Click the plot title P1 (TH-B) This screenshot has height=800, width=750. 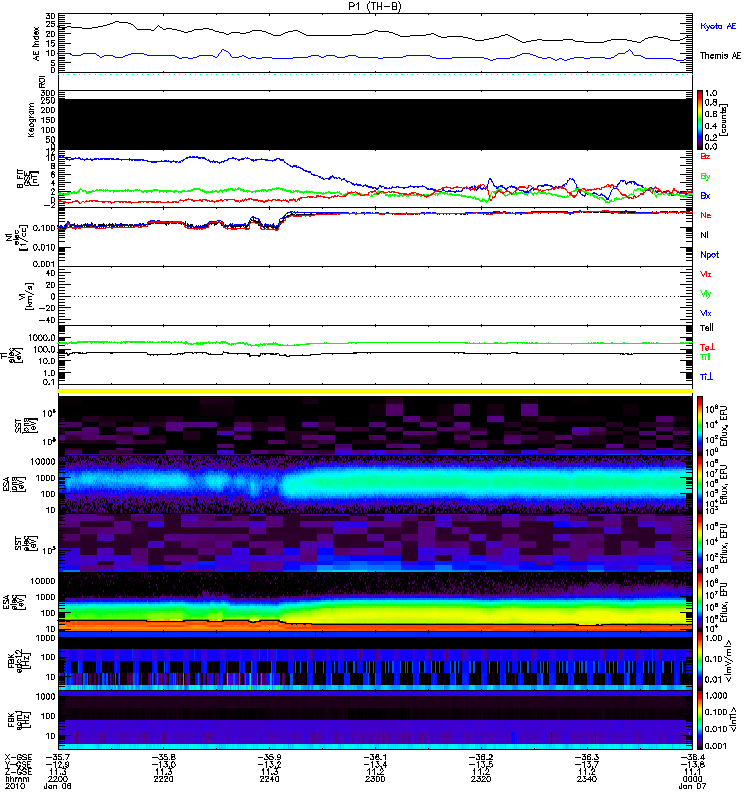pyautogui.click(x=375, y=6)
